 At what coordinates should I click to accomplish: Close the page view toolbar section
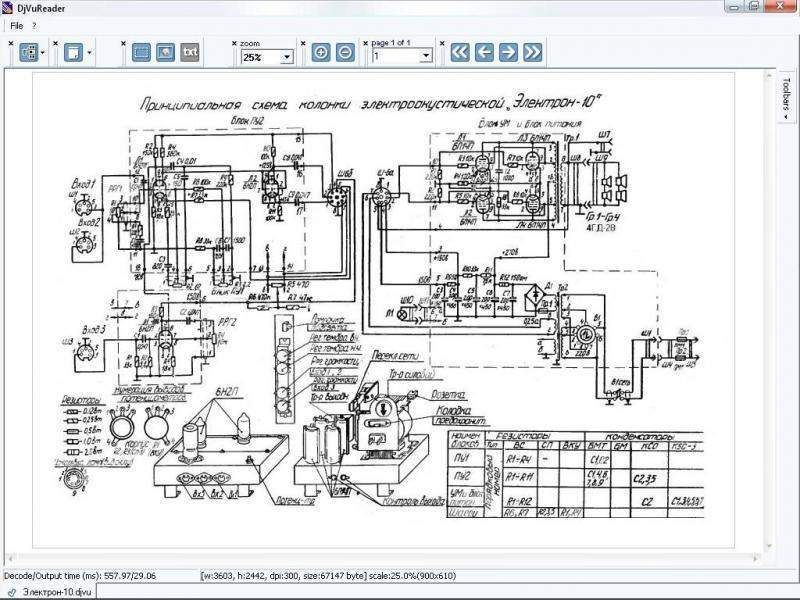coord(56,44)
